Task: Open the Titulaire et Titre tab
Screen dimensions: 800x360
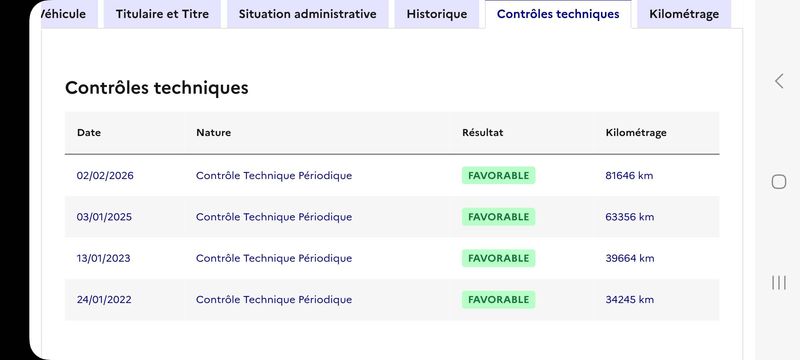Action: 162,14
